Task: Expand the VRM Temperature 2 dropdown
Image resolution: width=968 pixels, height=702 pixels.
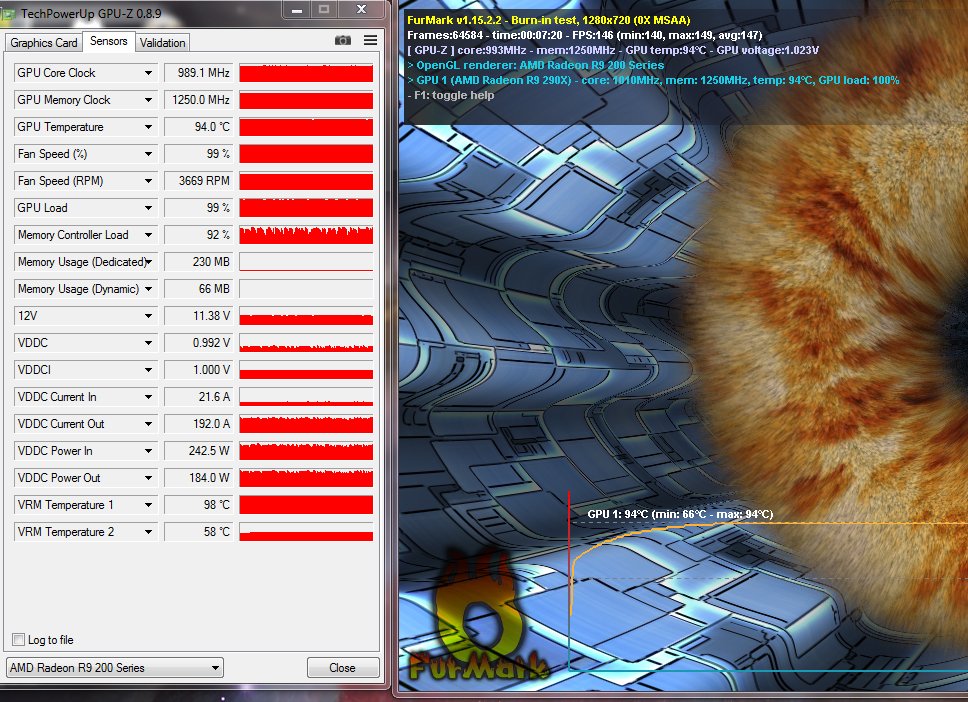Action: pos(148,532)
